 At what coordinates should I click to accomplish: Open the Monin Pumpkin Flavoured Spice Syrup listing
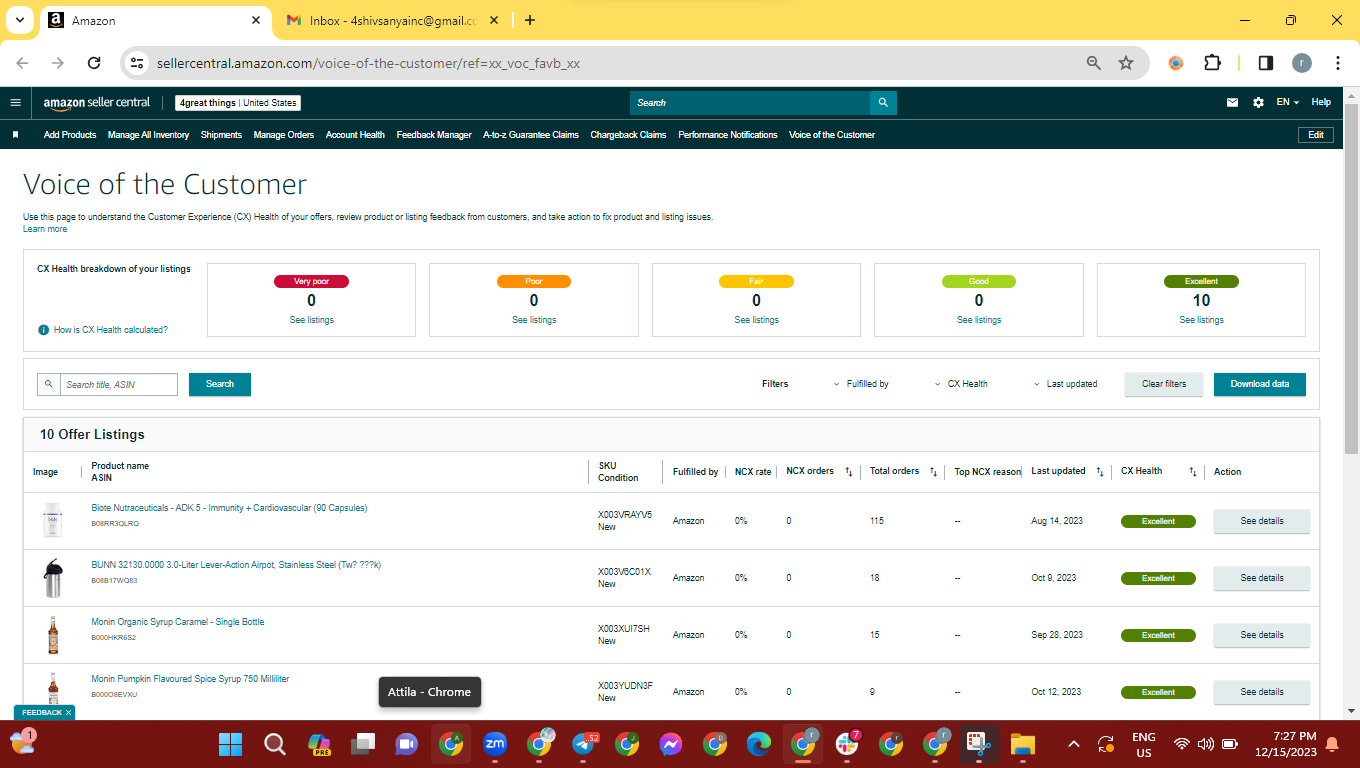pyautogui.click(x=190, y=679)
